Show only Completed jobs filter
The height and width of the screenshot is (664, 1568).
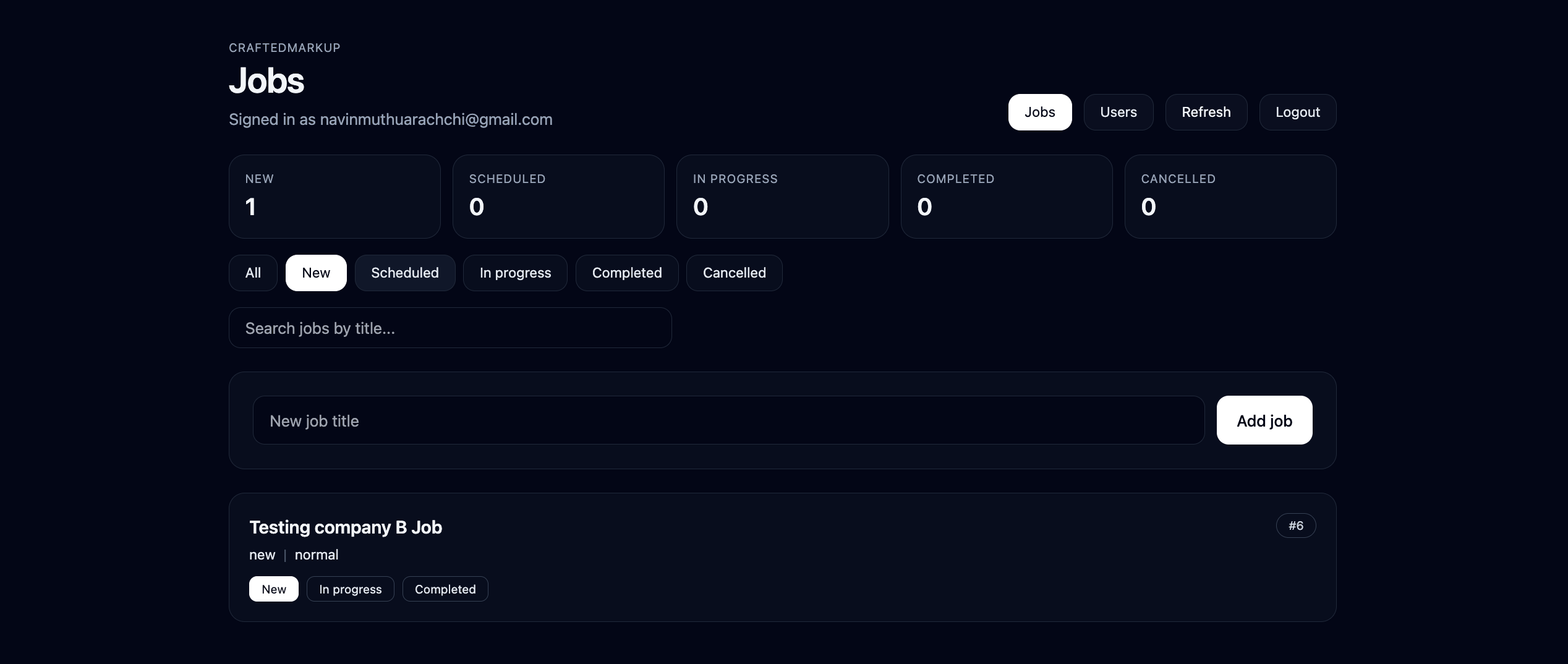(627, 273)
